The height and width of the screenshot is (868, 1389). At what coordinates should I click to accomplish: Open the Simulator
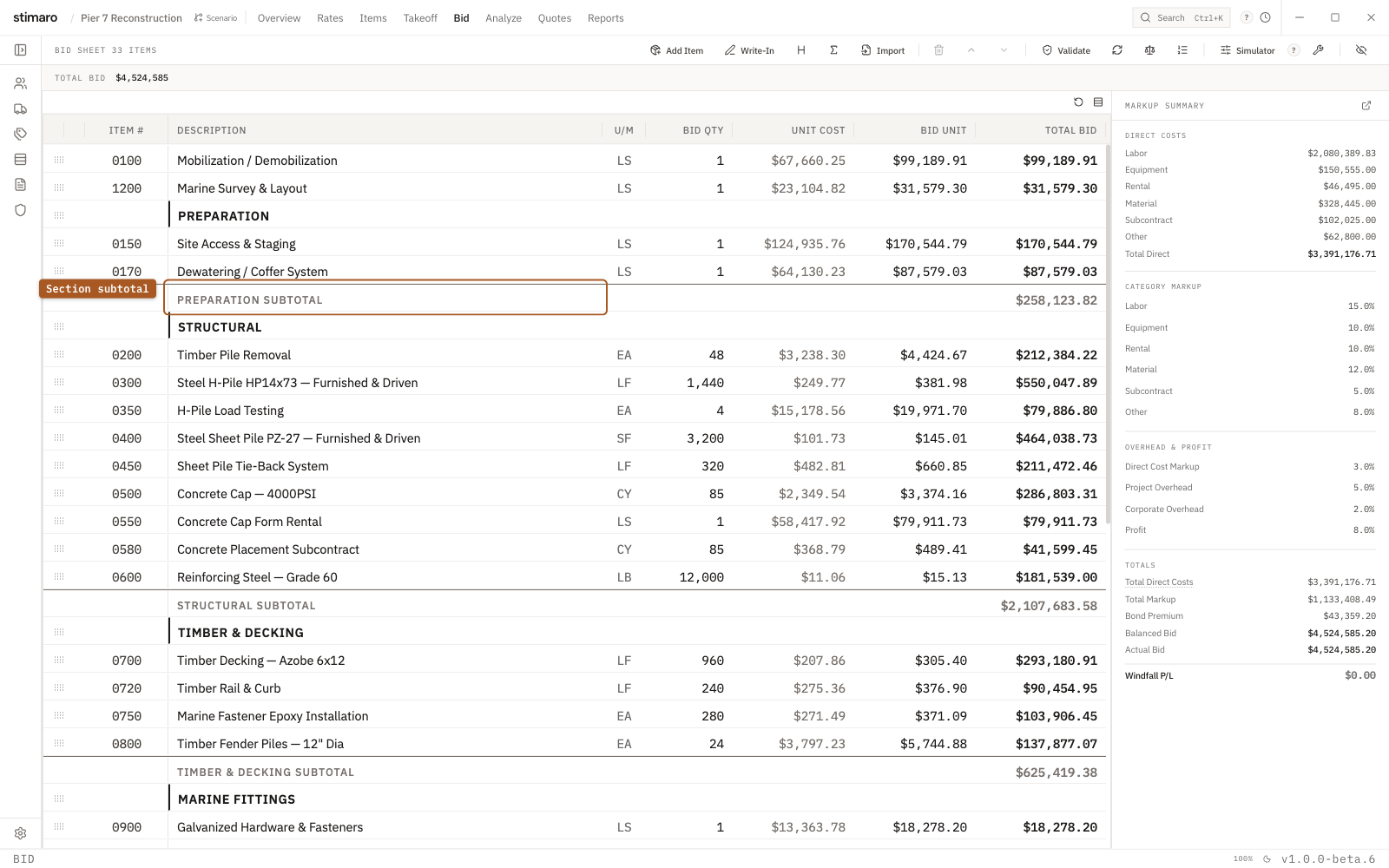tap(1247, 50)
